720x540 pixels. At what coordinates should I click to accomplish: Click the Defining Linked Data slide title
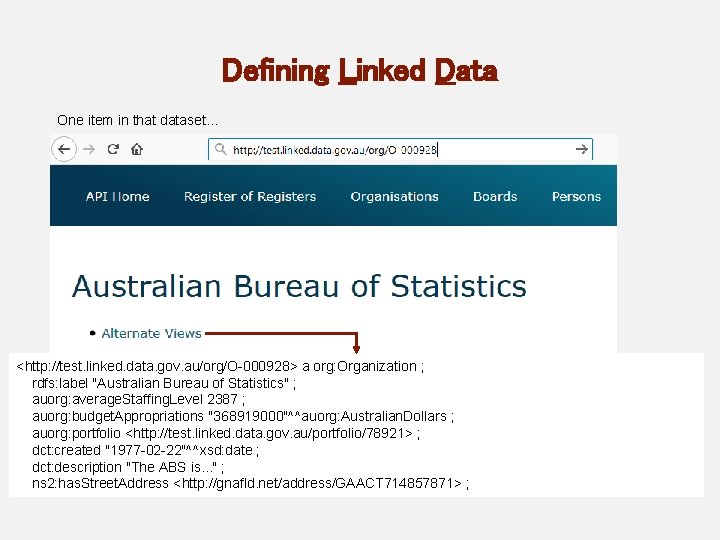click(x=360, y=71)
